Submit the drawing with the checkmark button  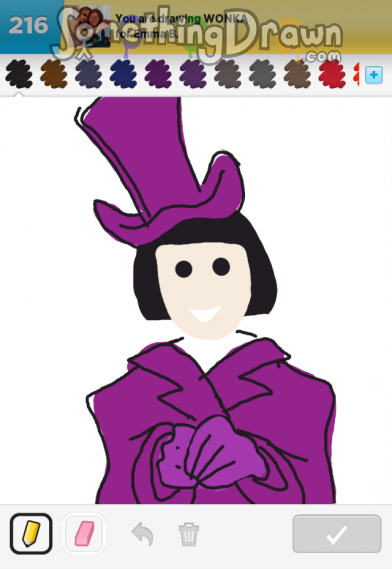click(337, 534)
